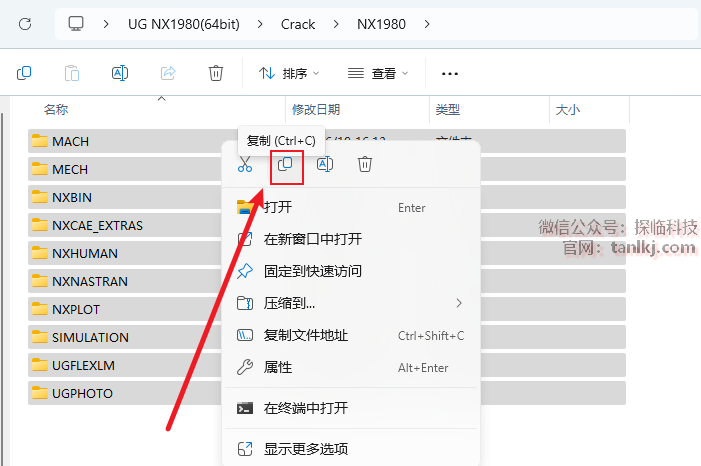The image size is (701, 466).
Task: Select the NXPLOT folder icon
Action: tap(40, 309)
